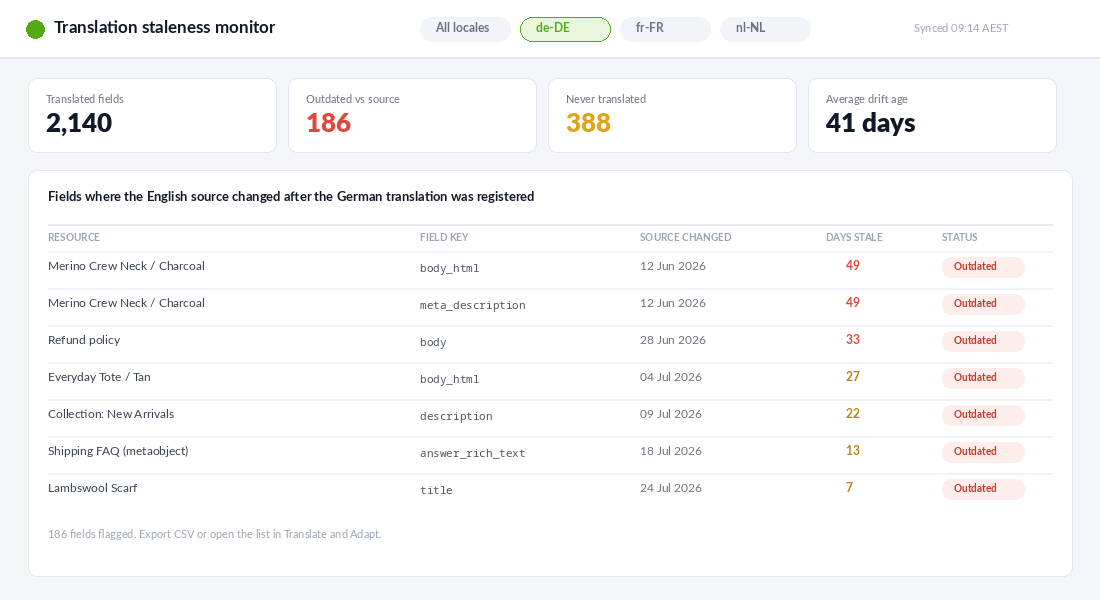
Task: Click Outdated badge for Everyday Tote / Tan
Action: [983, 378]
